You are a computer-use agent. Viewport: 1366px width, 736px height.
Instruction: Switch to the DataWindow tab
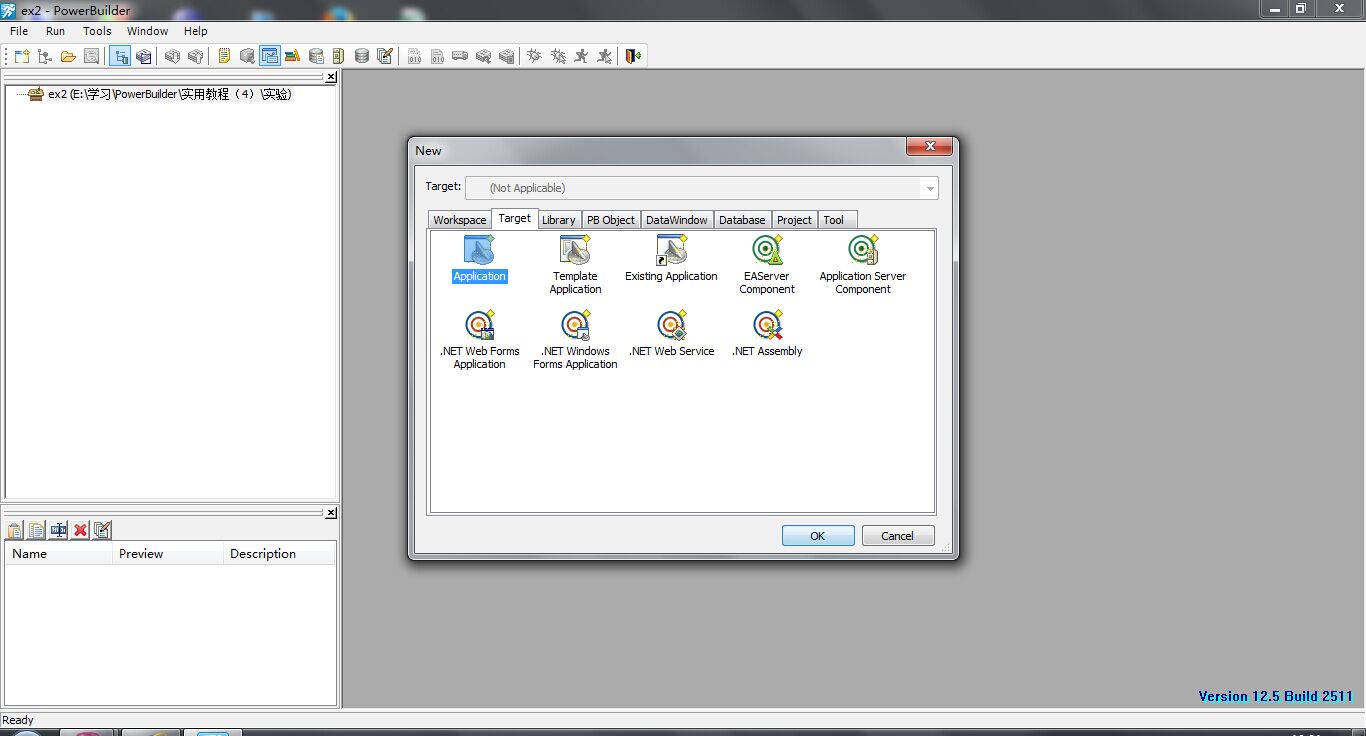click(x=677, y=220)
